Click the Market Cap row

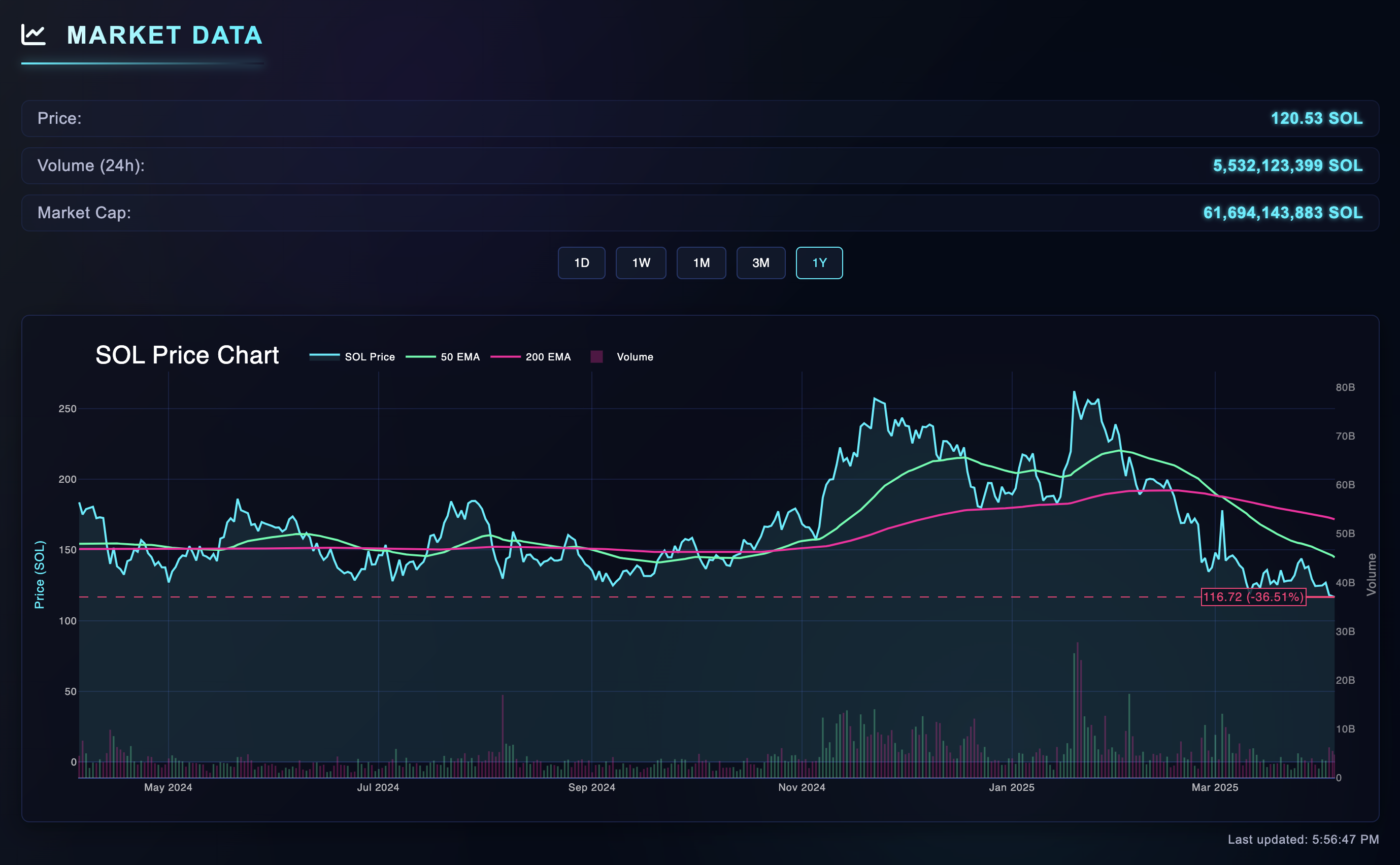tap(699, 212)
